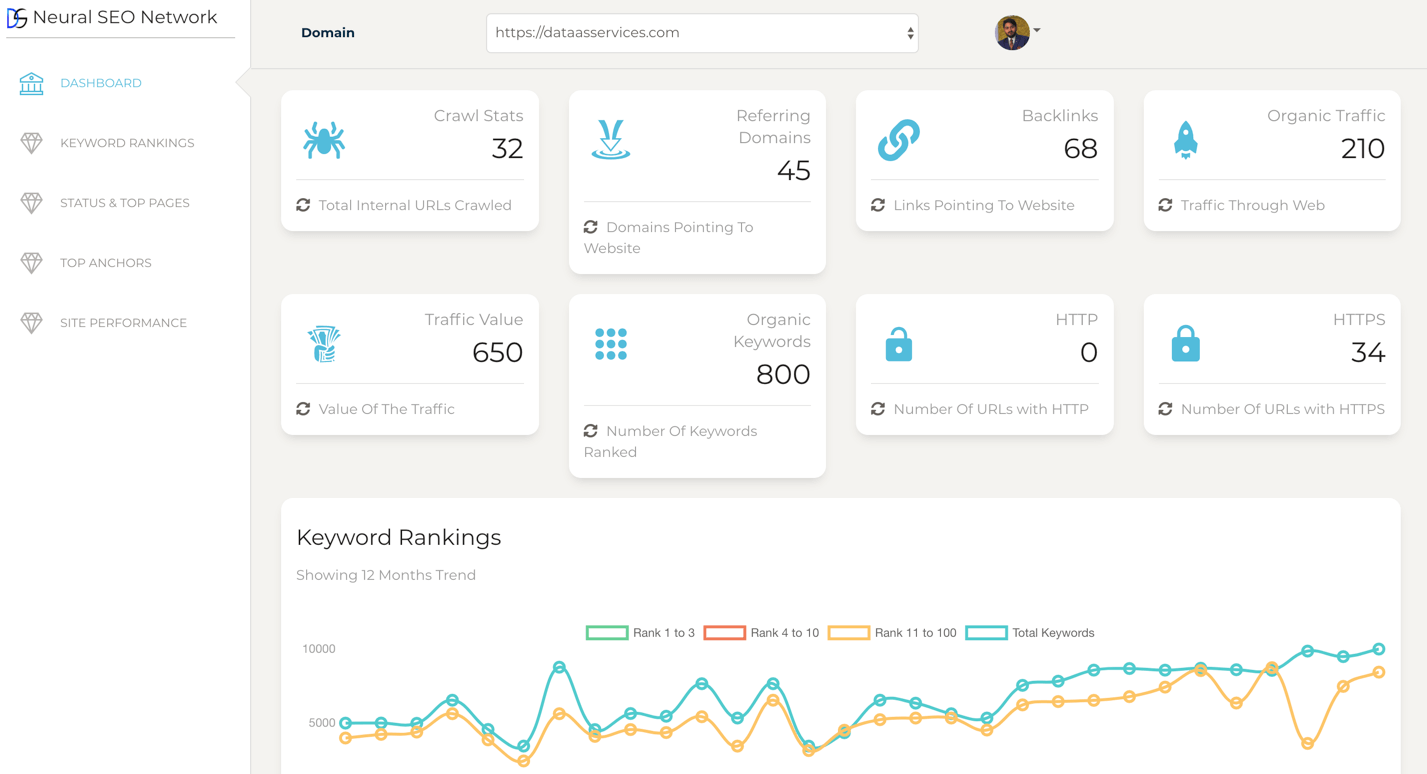Click the dots grid icon in Organic Keywords
Viewport: 1427px width, 774px height.
[x=611, y=344]
